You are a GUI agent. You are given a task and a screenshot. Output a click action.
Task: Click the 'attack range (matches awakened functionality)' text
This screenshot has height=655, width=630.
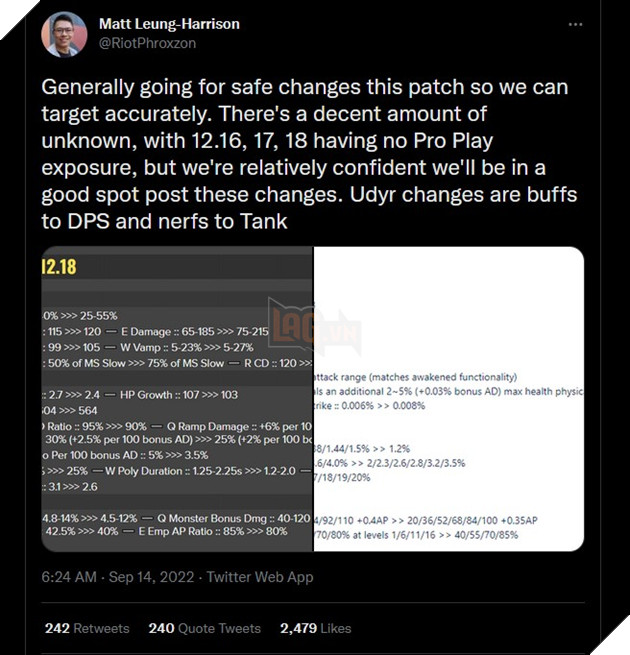coord(415,377)
